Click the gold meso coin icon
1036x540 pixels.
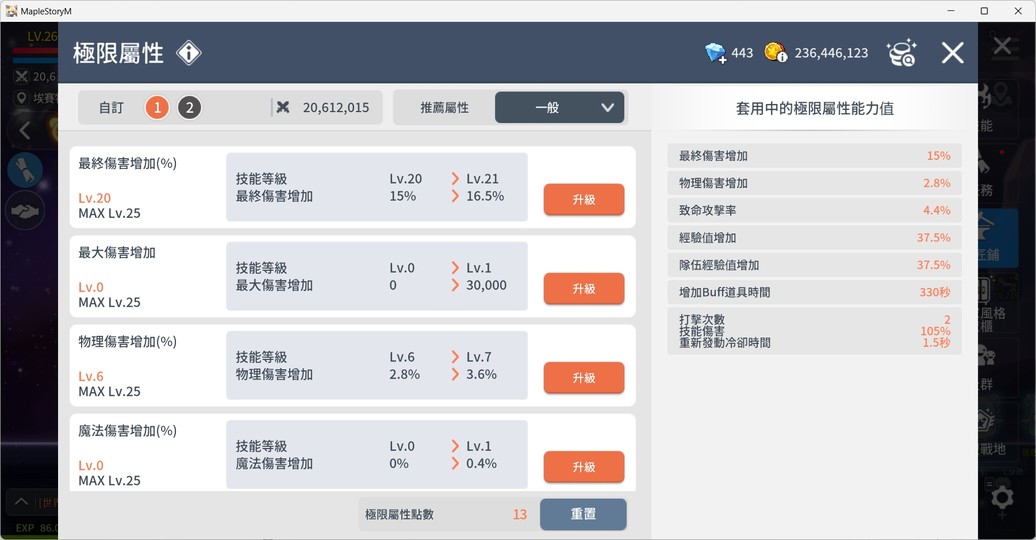coord(776,52)
